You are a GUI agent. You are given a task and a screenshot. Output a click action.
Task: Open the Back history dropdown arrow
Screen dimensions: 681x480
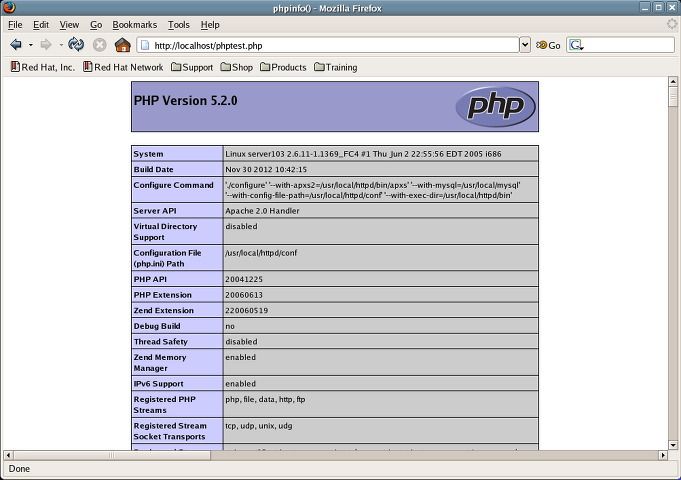click(30, 45)
